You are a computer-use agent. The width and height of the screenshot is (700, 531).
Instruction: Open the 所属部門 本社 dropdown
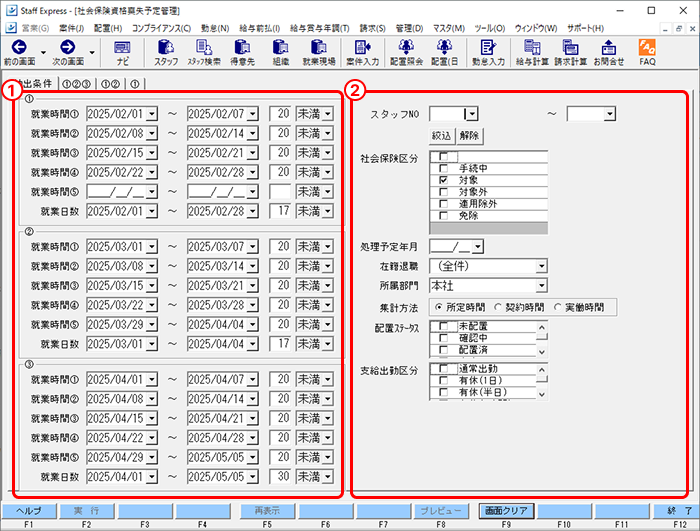(541, 285)
